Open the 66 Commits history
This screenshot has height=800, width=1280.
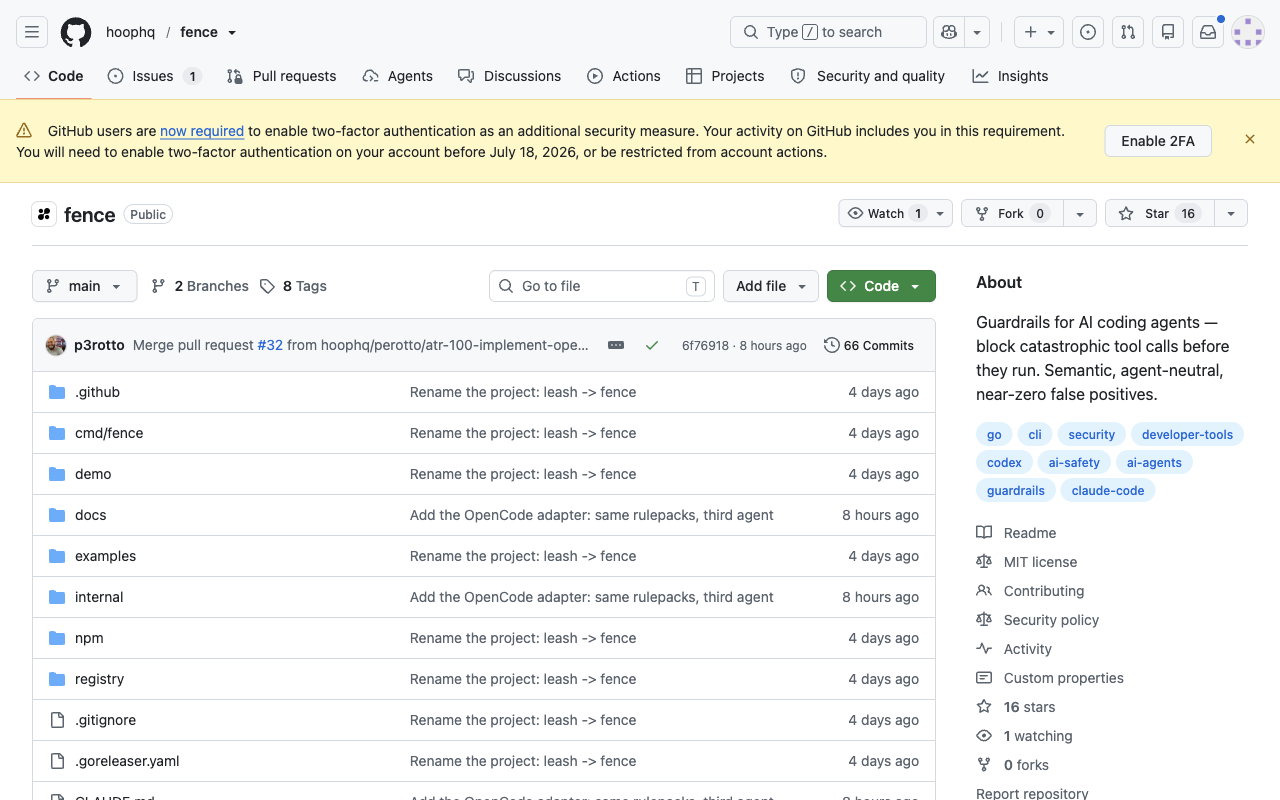(869, 345)
